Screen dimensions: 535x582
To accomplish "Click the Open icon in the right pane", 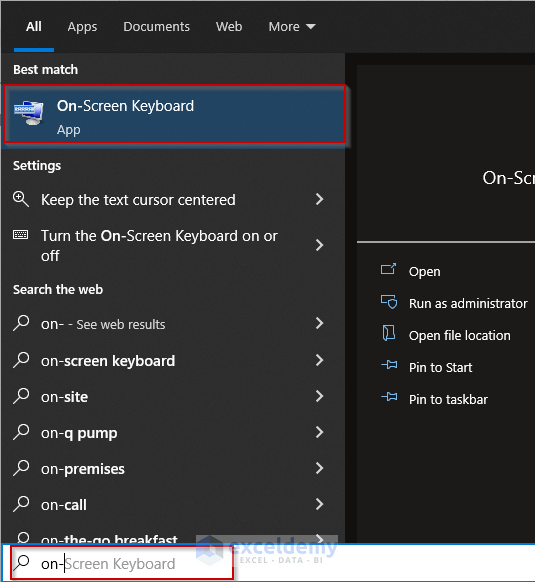I will (x=388, y=270).
